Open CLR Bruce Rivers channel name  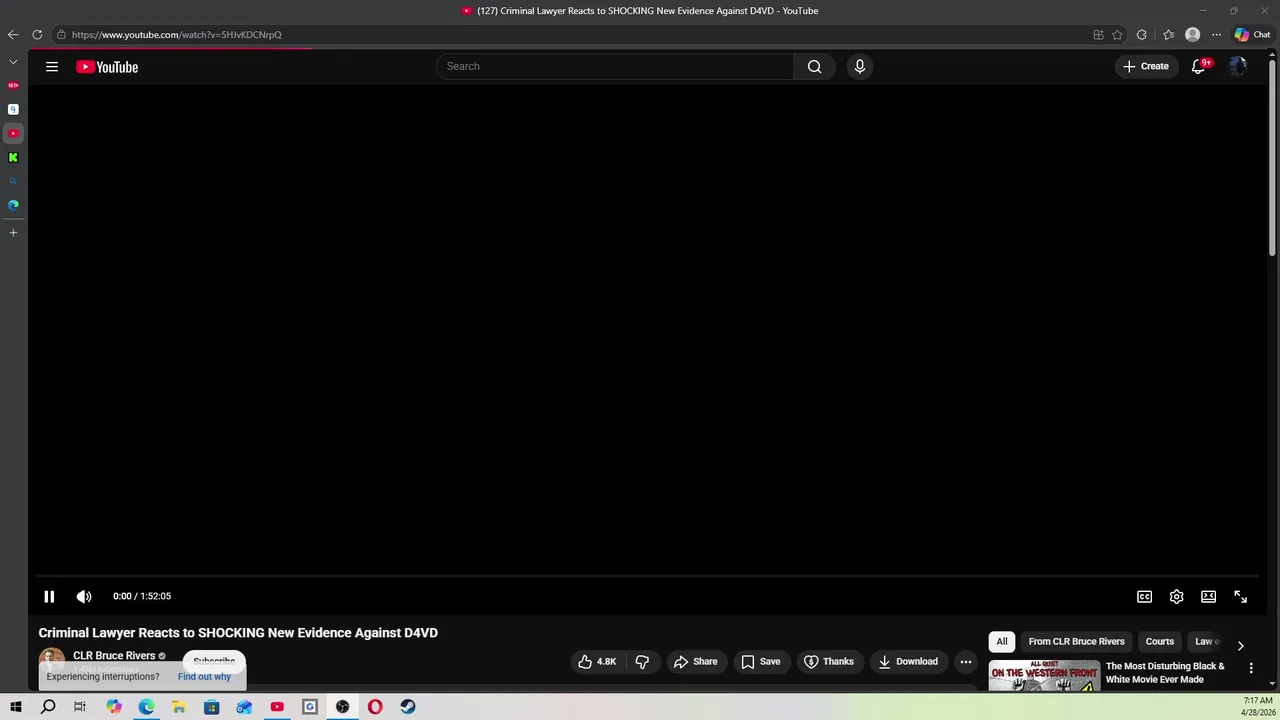(114, 656)
